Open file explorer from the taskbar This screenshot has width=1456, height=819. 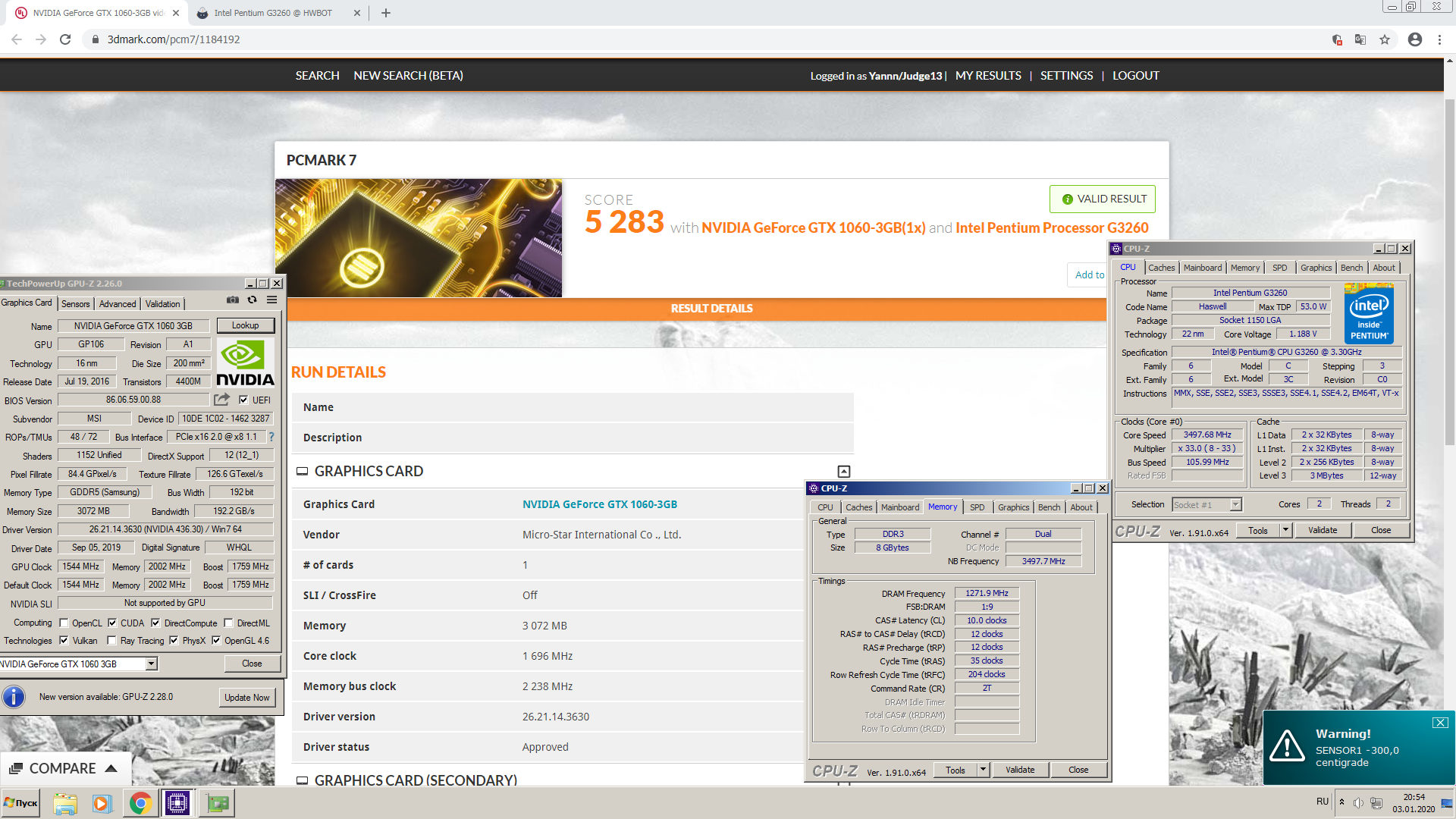(x=65, y=803)
